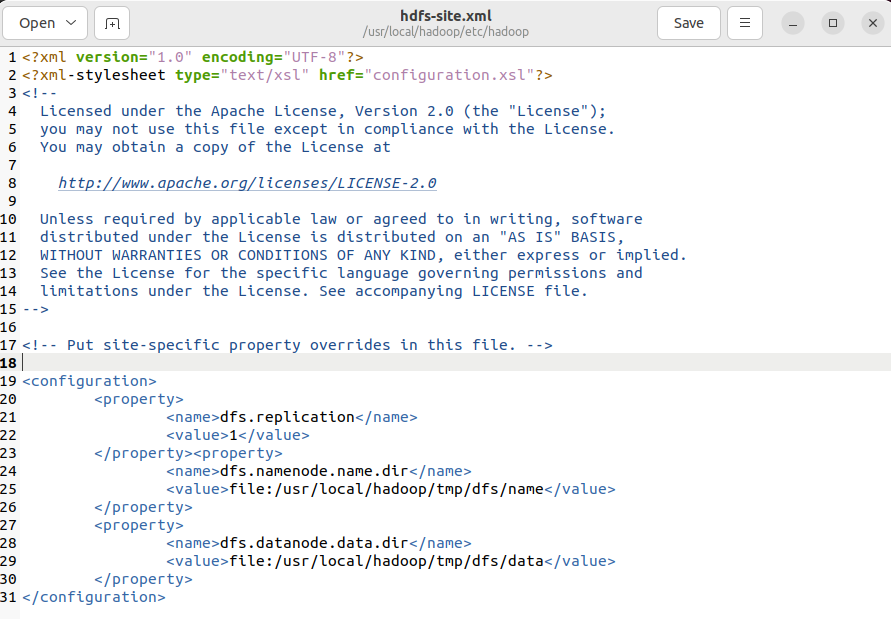Click dfs.replication property name text
Viewport: 891px width, 619px height.
click(x=287, y=417)
